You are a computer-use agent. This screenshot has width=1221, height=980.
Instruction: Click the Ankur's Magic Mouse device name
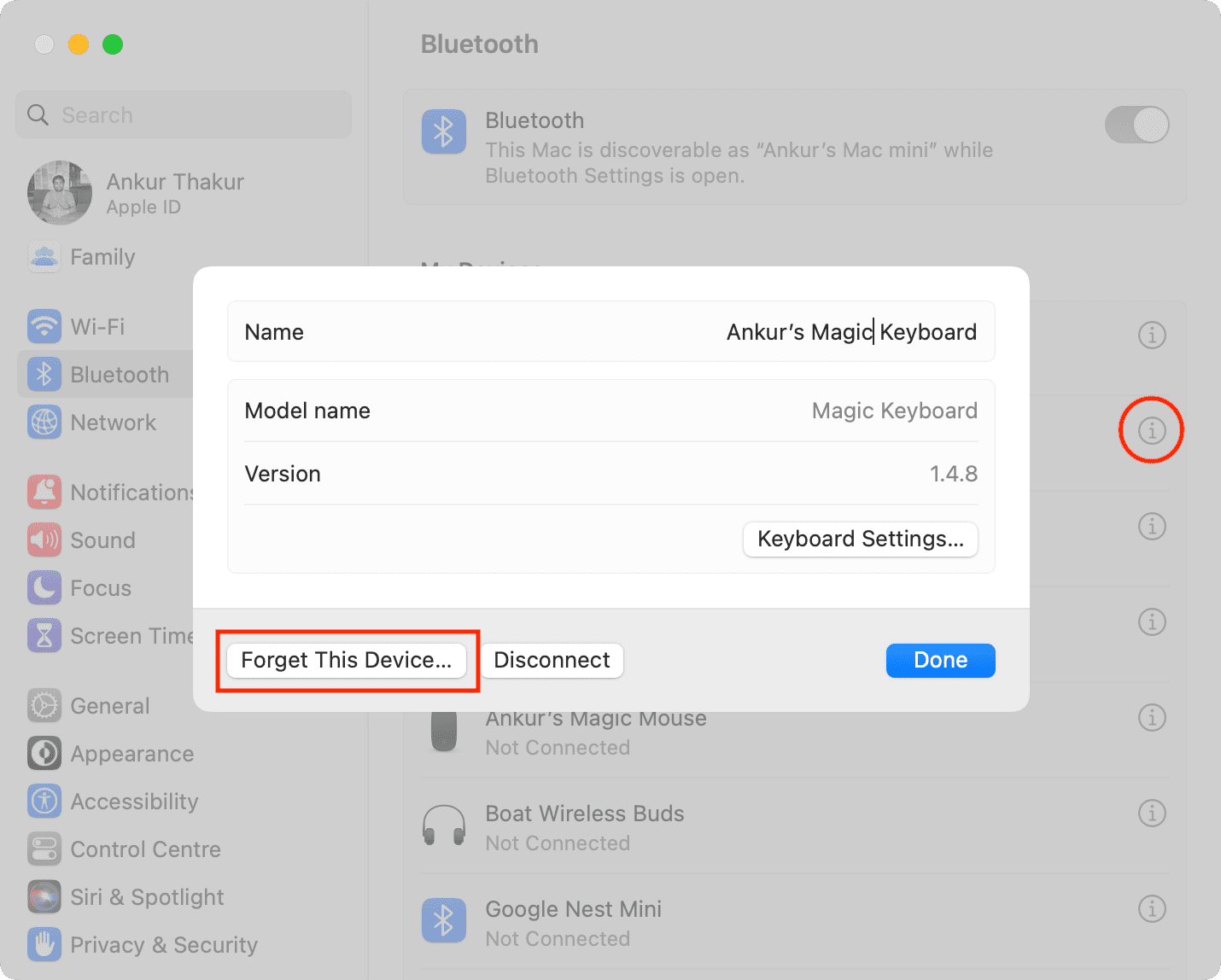596,719
